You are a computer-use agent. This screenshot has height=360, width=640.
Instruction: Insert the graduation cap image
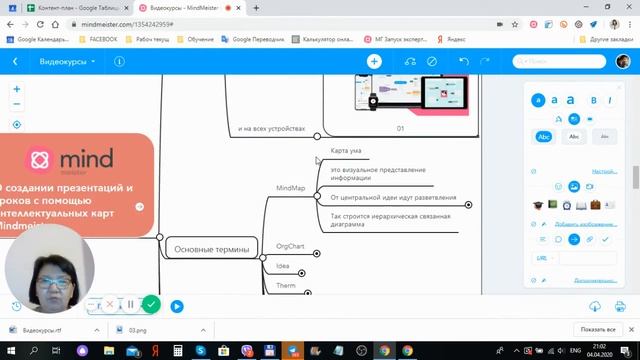538,205
